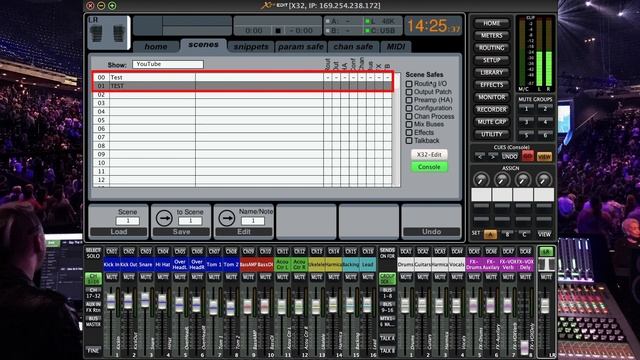
Task: Enable Talkback scene safe checkbox
Action: [409, 140]
